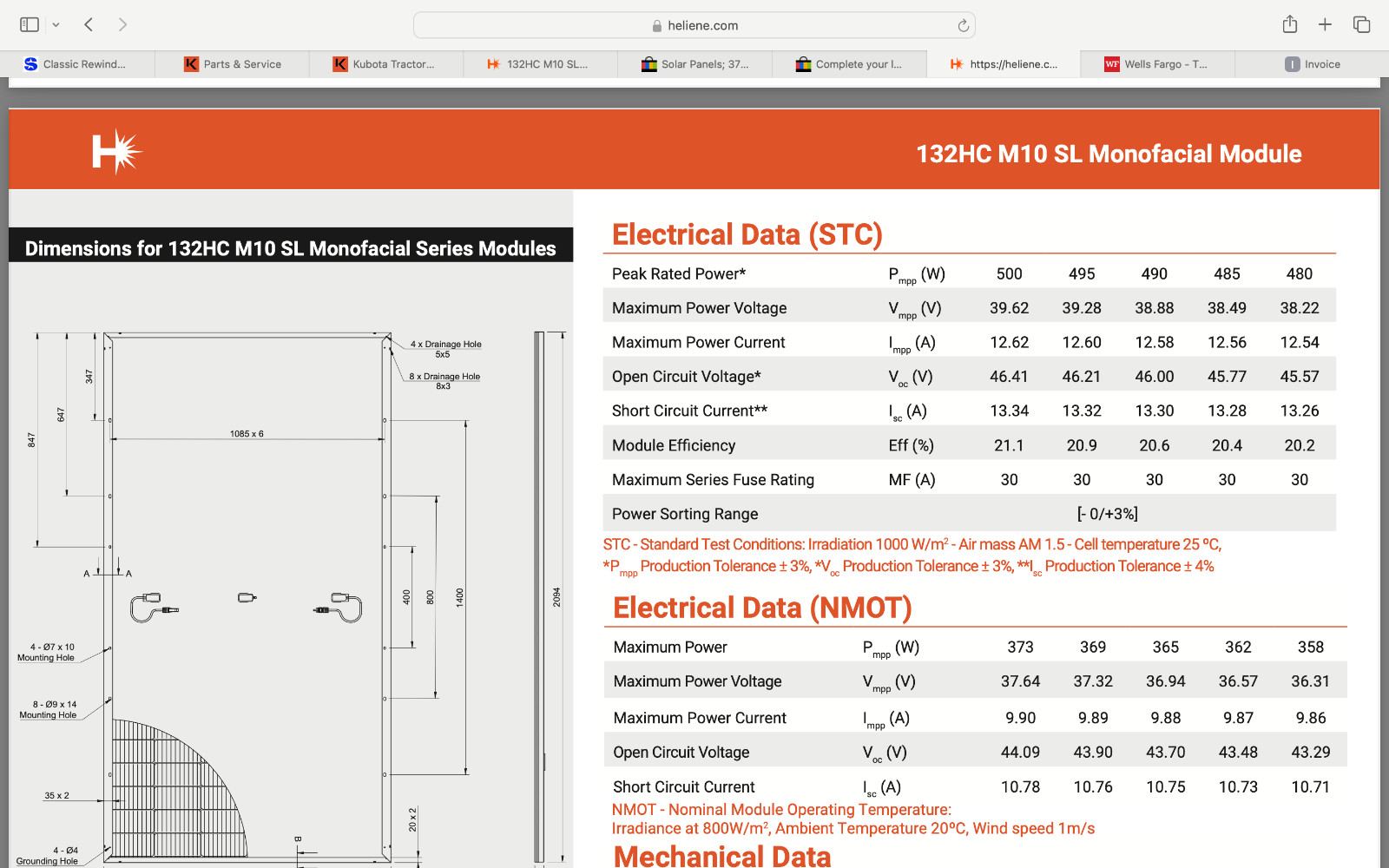This screenshot has width=1389, height=868.
Task: Click the [- 0/+3%] power sorting range value
Action: pos(1108,514)
